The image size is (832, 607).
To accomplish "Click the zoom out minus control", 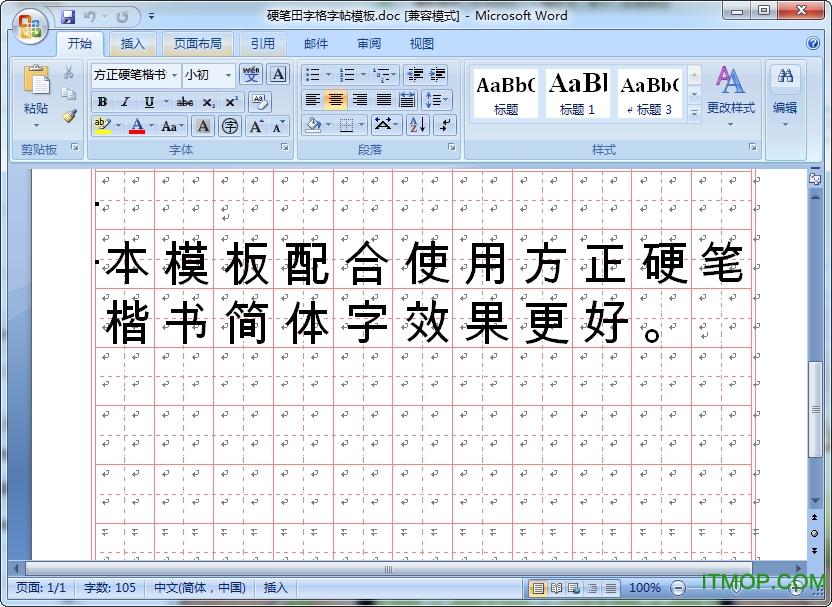I will 678,587.
